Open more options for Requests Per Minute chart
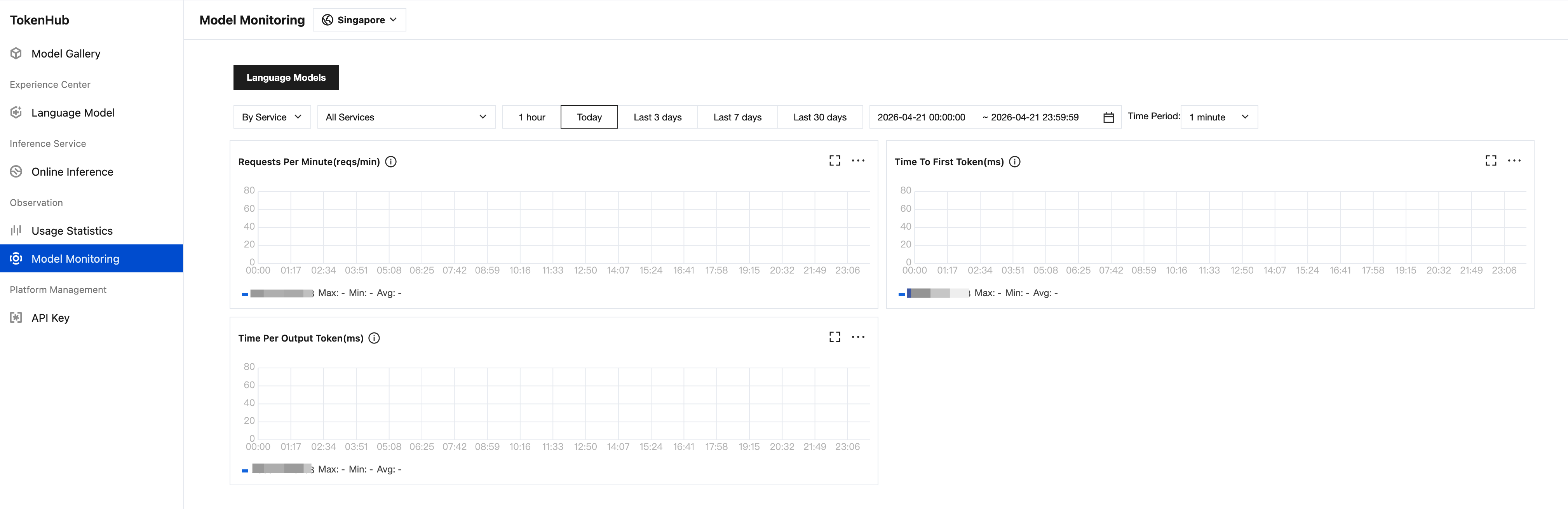This screenshot has width=1568, height=509. [858, 161]
